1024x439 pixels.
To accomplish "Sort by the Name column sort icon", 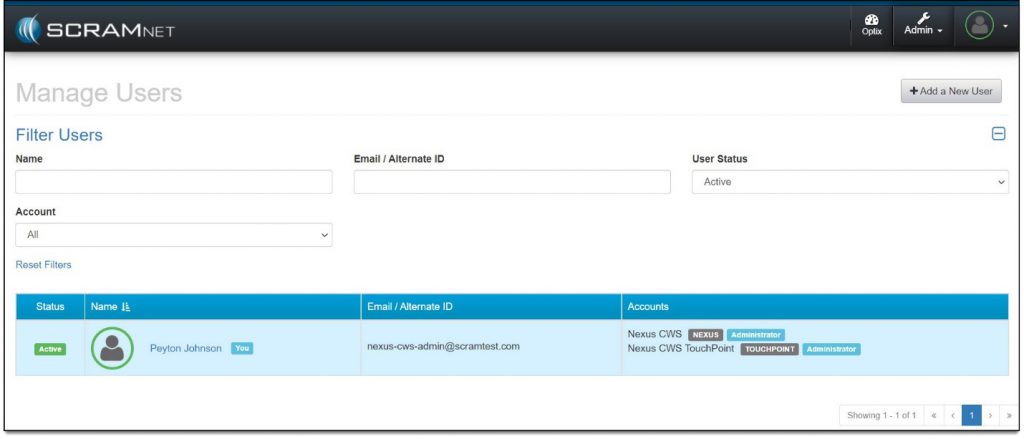I will 126,307.
